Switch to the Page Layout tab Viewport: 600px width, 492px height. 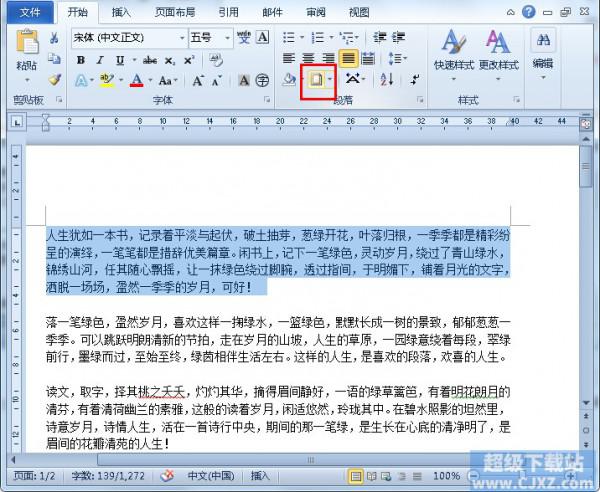(x=175, y=13)
